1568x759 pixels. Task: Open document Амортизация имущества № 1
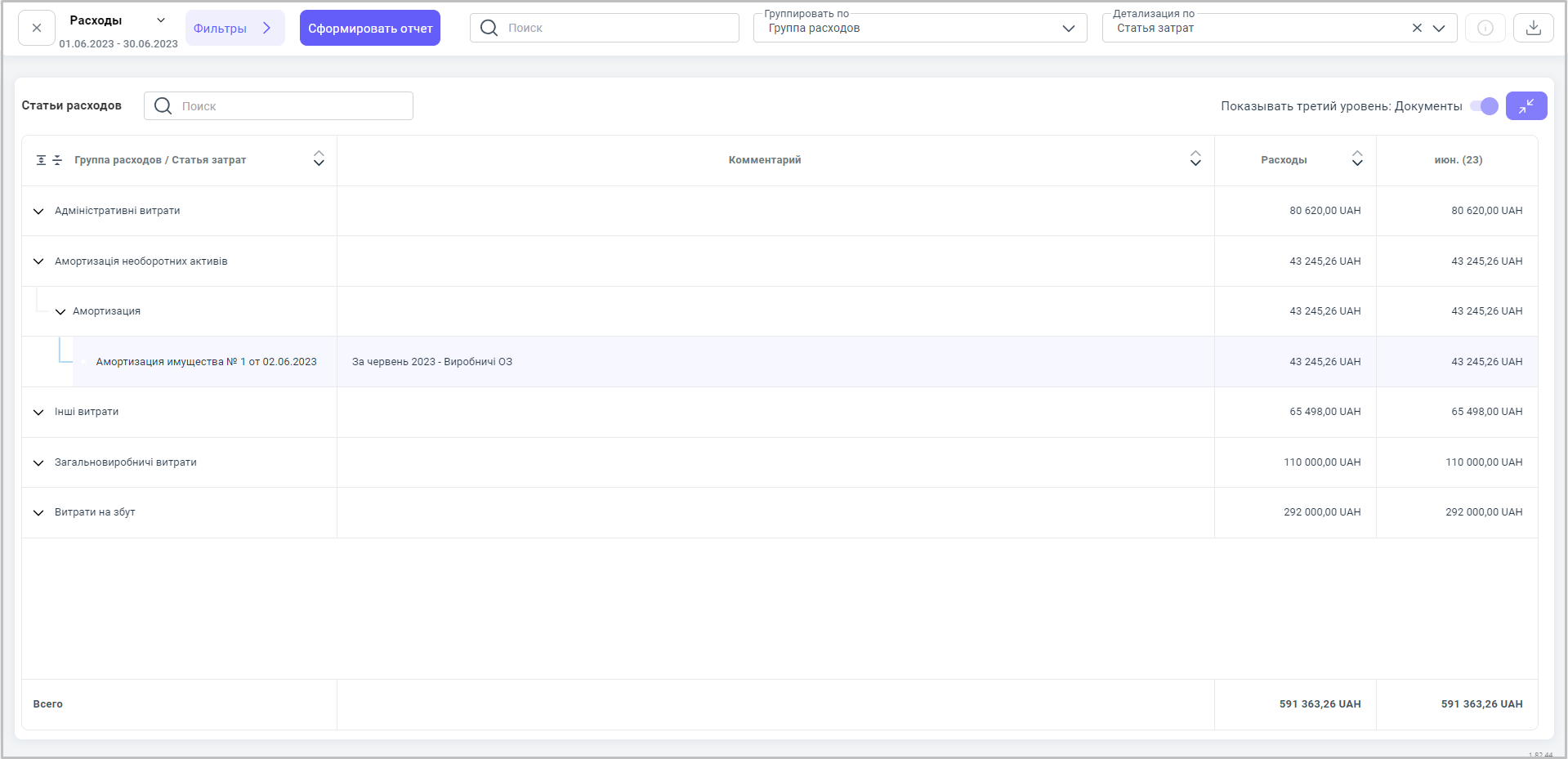click(x=206, y=362)
